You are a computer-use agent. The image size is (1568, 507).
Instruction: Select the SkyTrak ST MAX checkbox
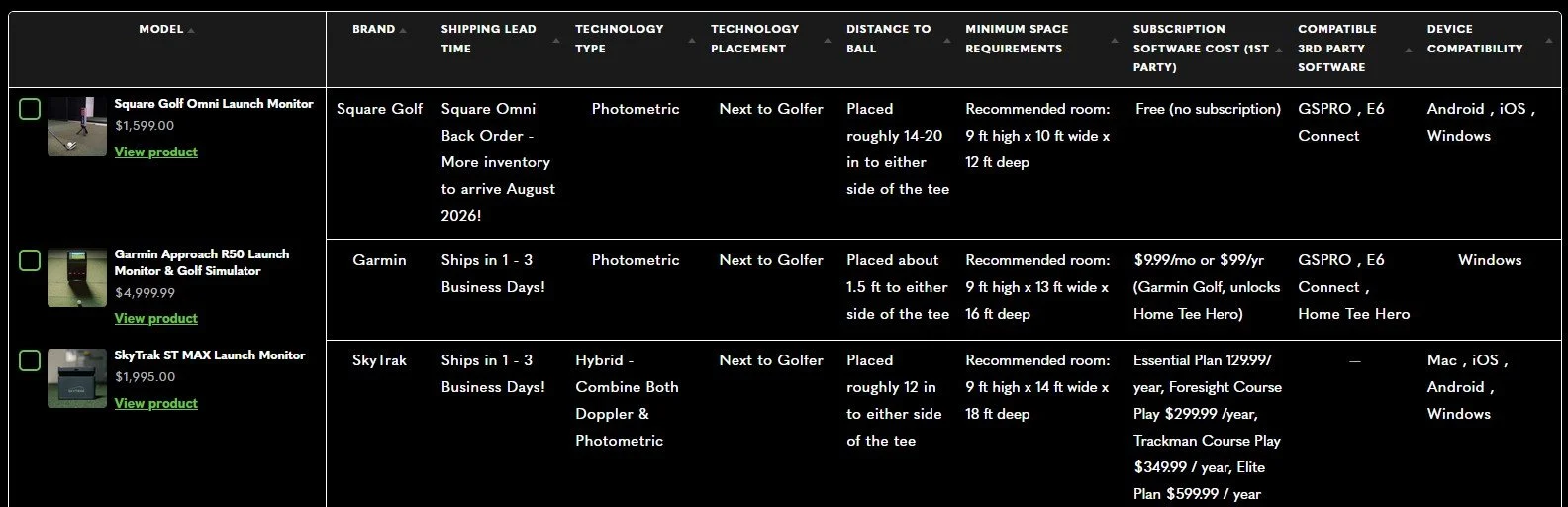(30, 360)
